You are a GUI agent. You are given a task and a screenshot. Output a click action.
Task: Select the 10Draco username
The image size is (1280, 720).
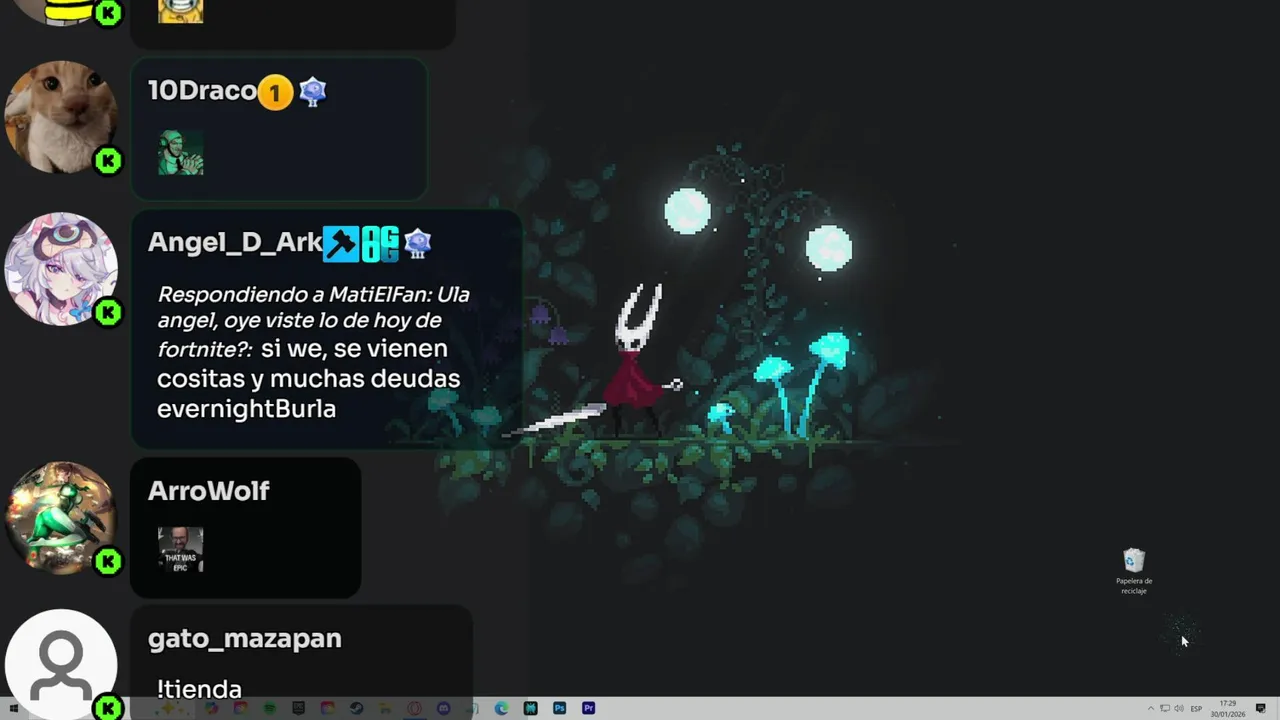[x=202, y=91]
